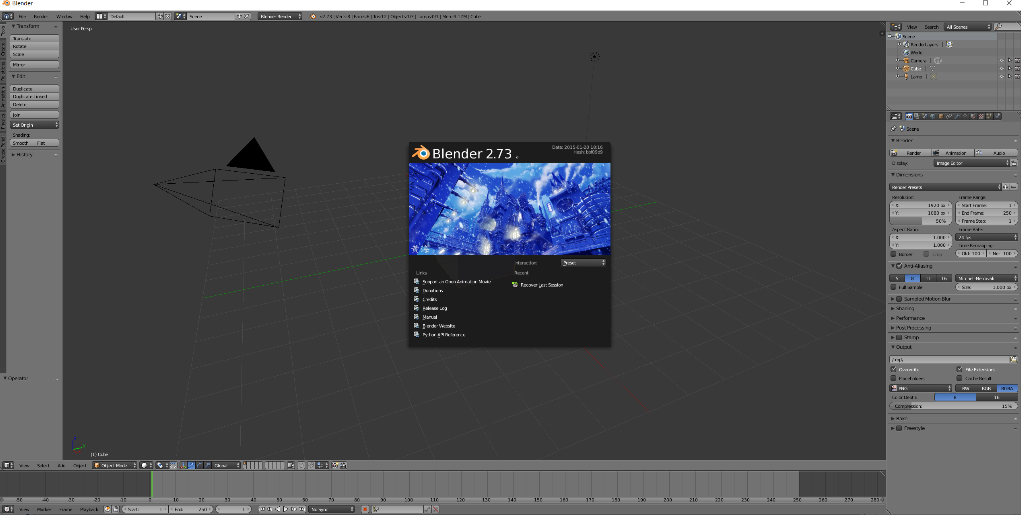Screen dimensions: 1021x516
Task: Open the Render menu in top bar
Action: pos(41,16)
